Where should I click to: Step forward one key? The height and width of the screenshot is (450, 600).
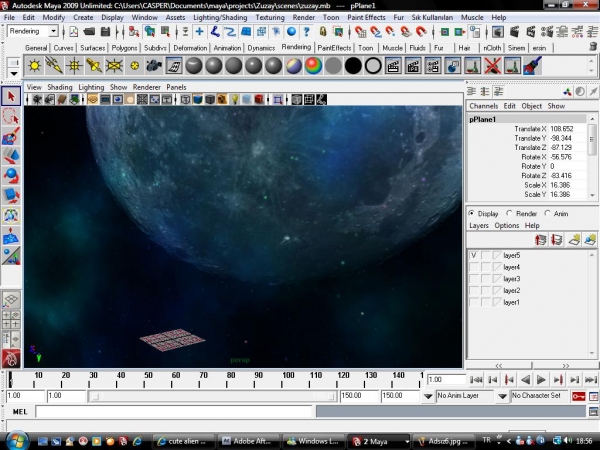click(558, 380)
